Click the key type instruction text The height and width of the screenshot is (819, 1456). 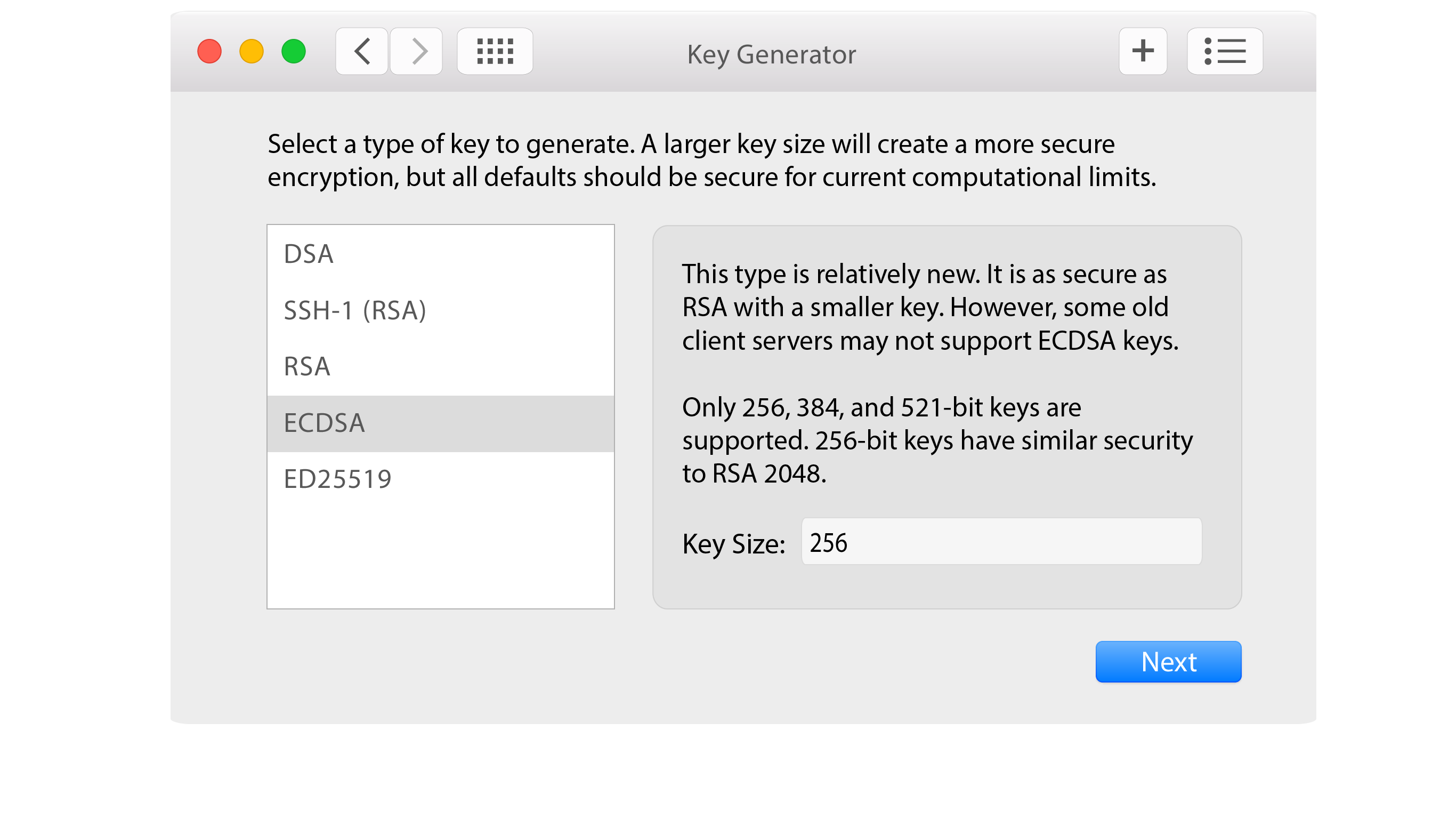click(711, 160)
